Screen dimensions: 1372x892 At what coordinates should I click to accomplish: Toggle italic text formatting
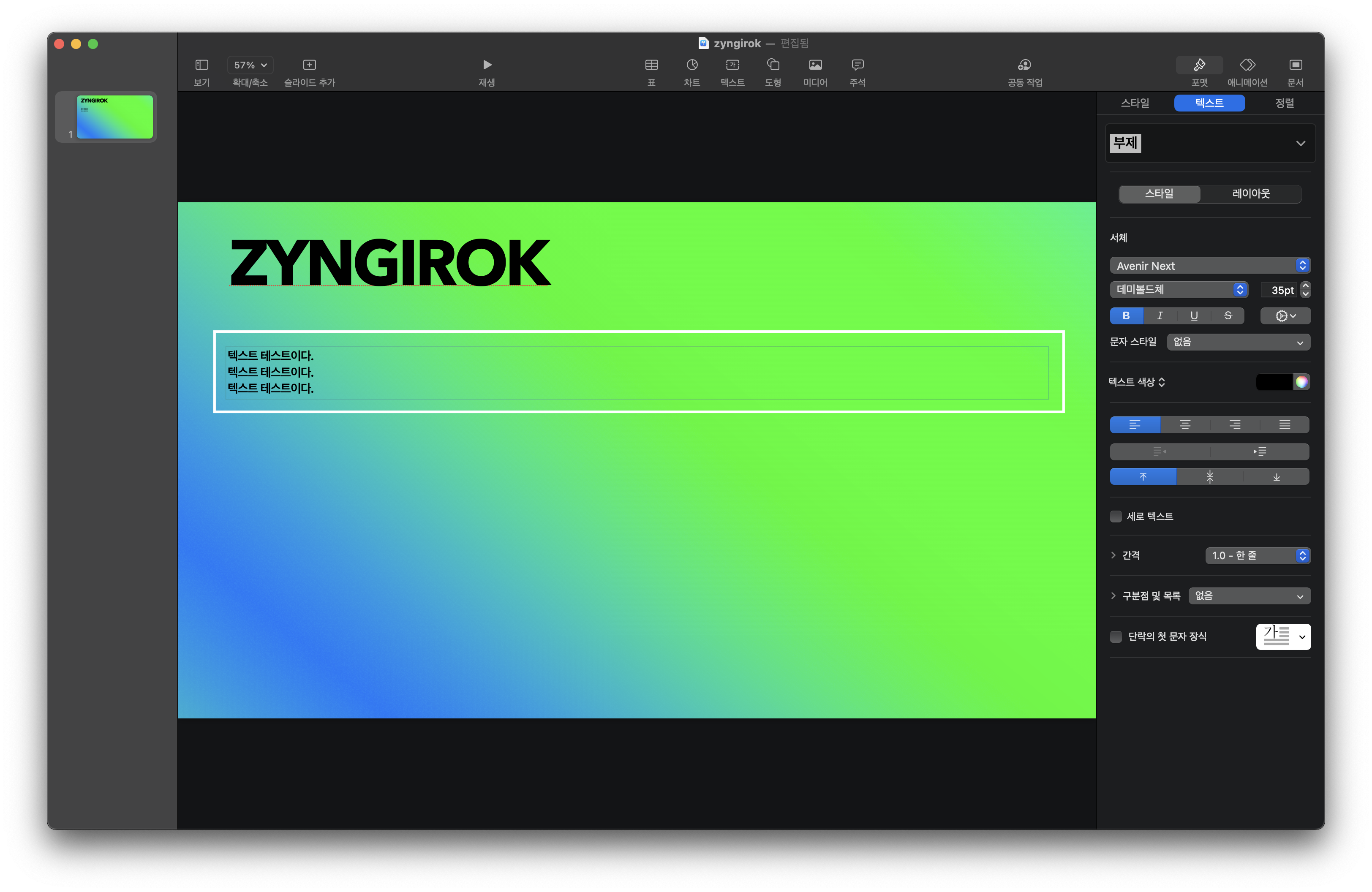click(x=1160, y=316)
